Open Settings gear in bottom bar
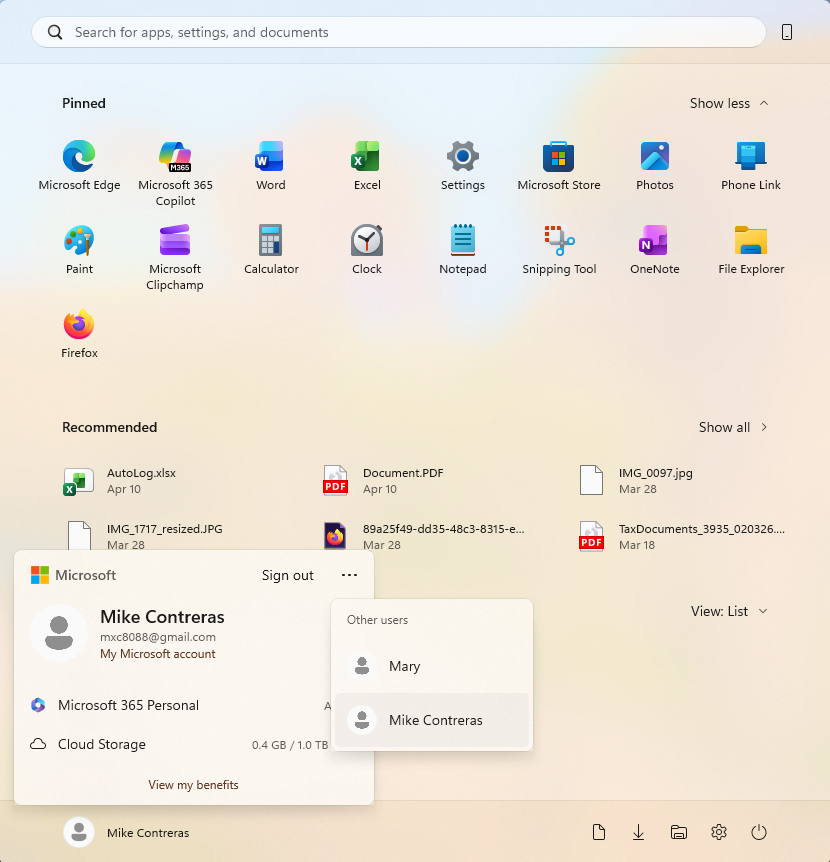830x862 pixels. pyautogui.click(x=718, y=832)
